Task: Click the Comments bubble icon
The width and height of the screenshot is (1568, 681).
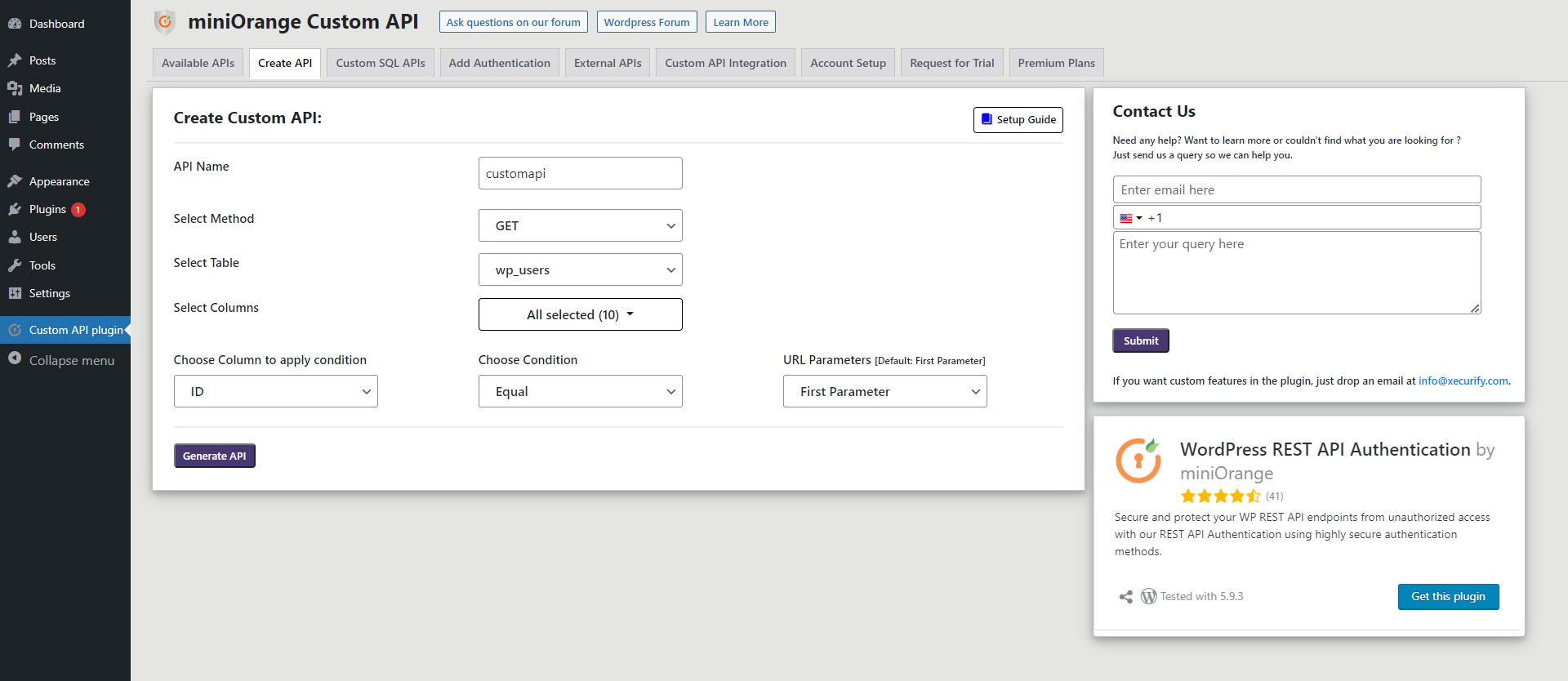Action: pos(15,145)
